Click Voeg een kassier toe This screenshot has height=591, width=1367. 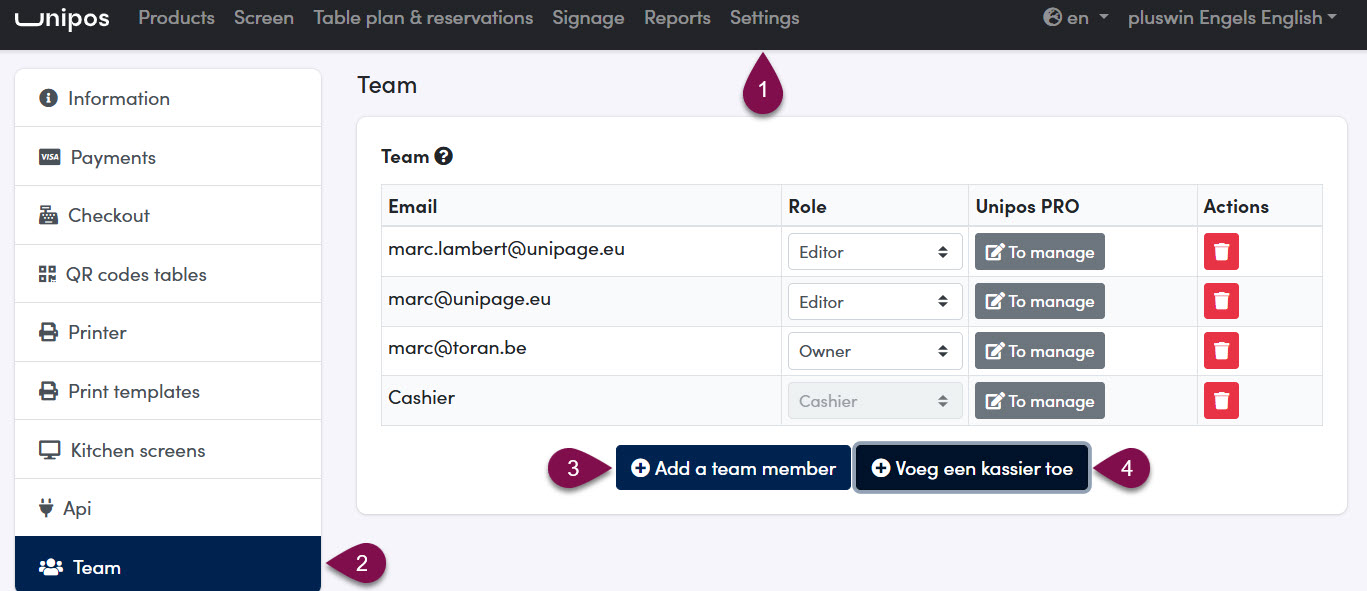(x=972, y=468)
